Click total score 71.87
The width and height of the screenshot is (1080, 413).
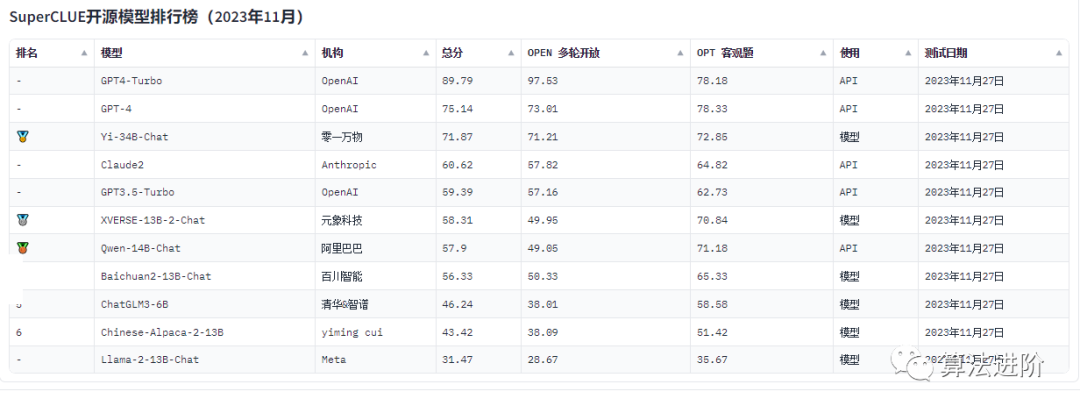(457, 137)
